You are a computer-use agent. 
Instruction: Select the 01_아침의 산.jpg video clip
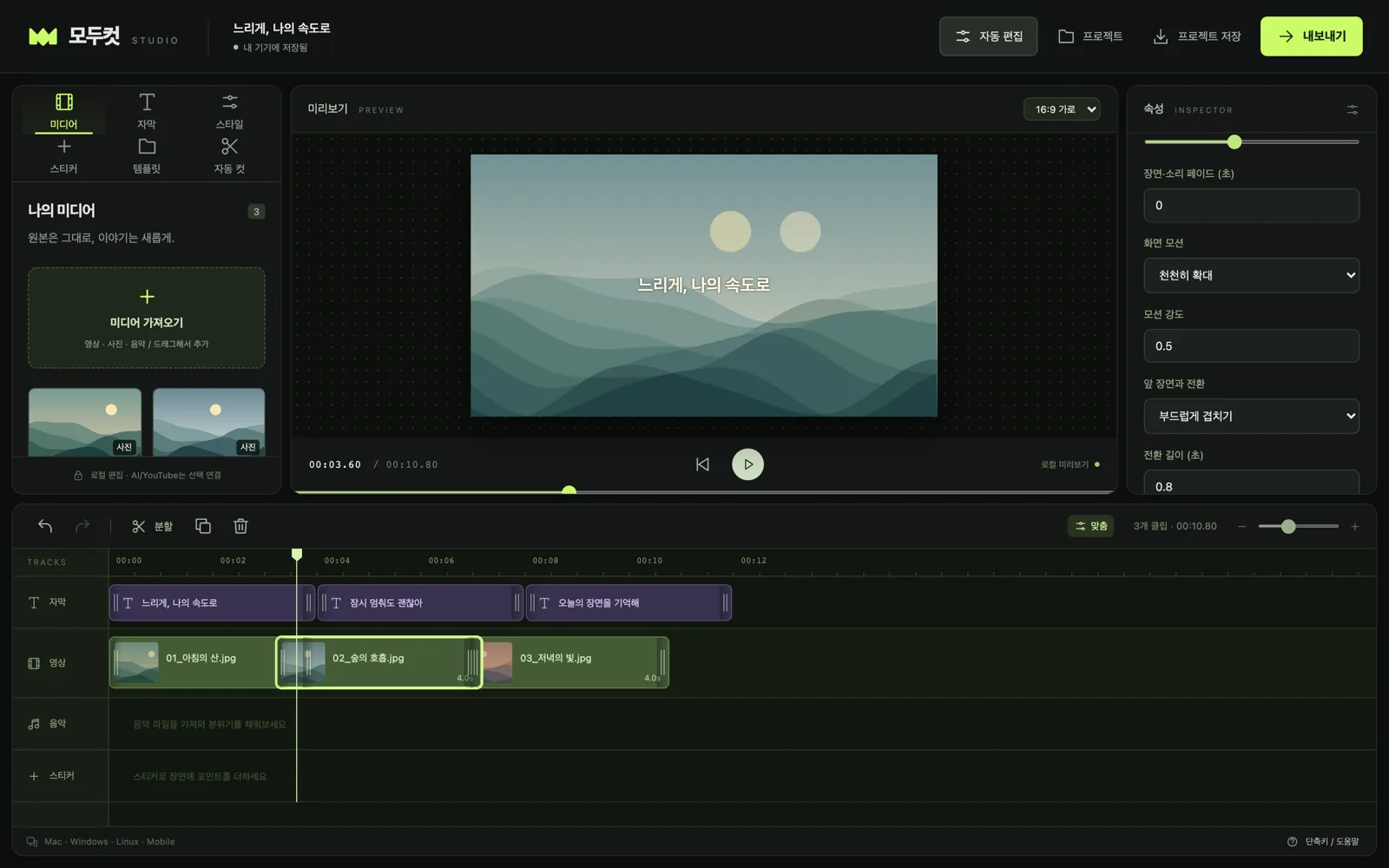[192, 662]
